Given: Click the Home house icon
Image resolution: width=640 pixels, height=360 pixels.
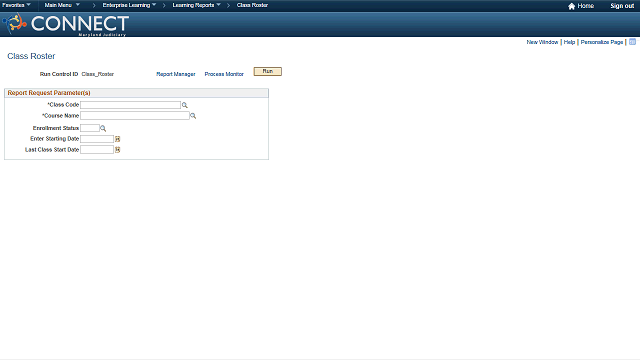Looking at the screenshot, I should tap(571, 6).
